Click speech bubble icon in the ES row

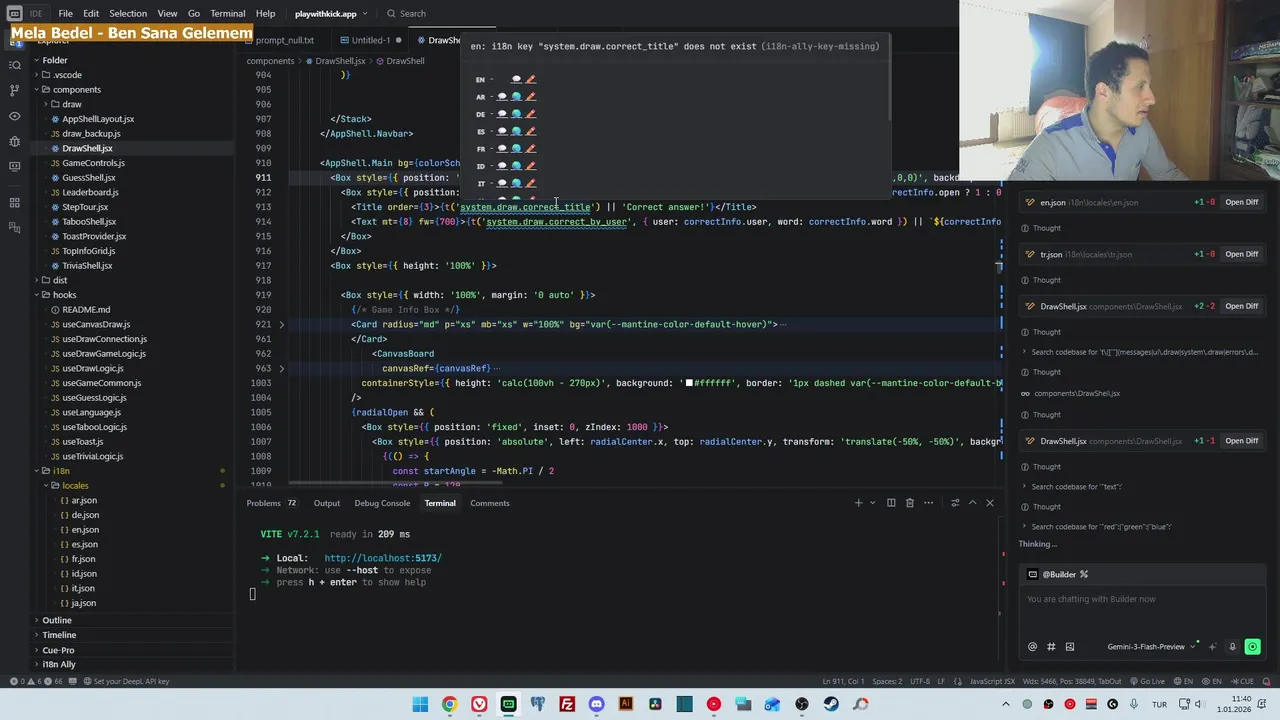(502, 131)
